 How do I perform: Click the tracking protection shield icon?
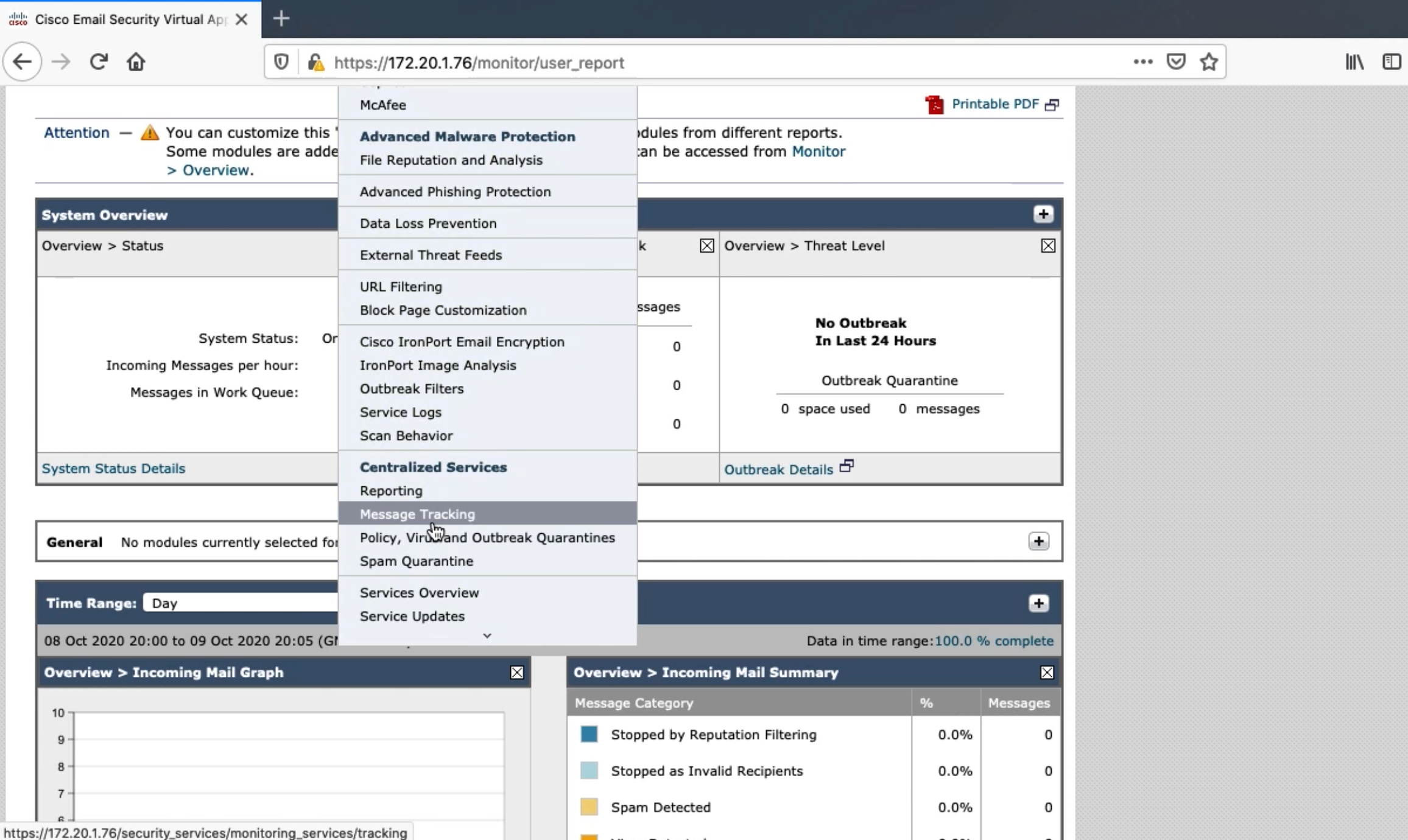click(281, 62)
